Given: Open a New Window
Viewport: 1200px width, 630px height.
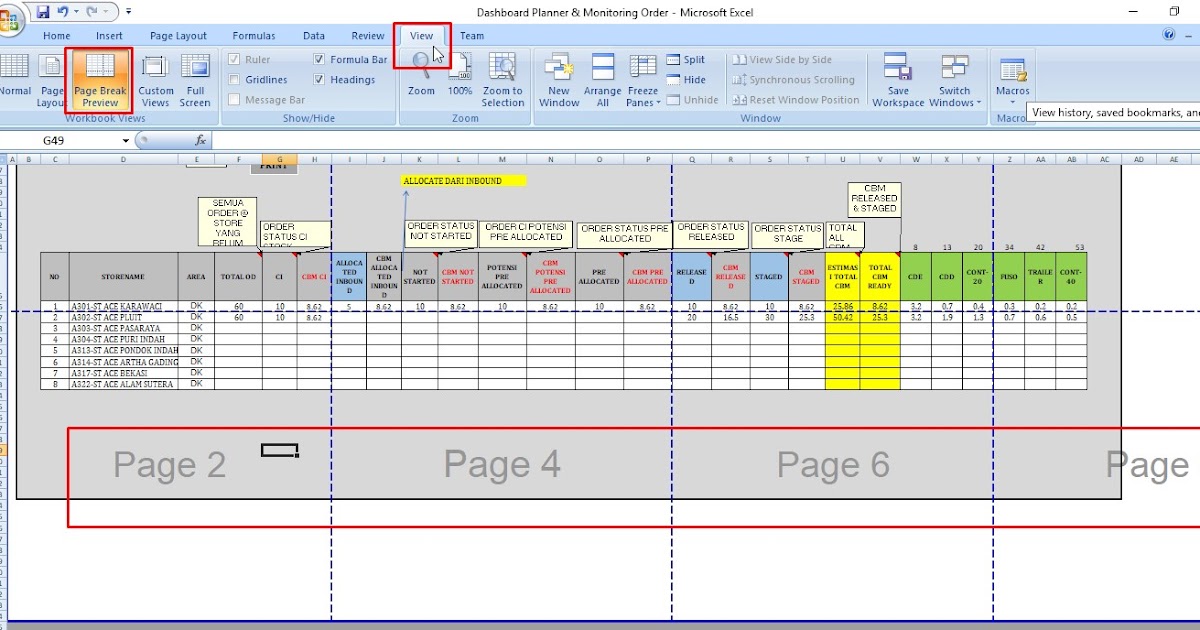Looking at the screenshot, I should tap(559, 80).
